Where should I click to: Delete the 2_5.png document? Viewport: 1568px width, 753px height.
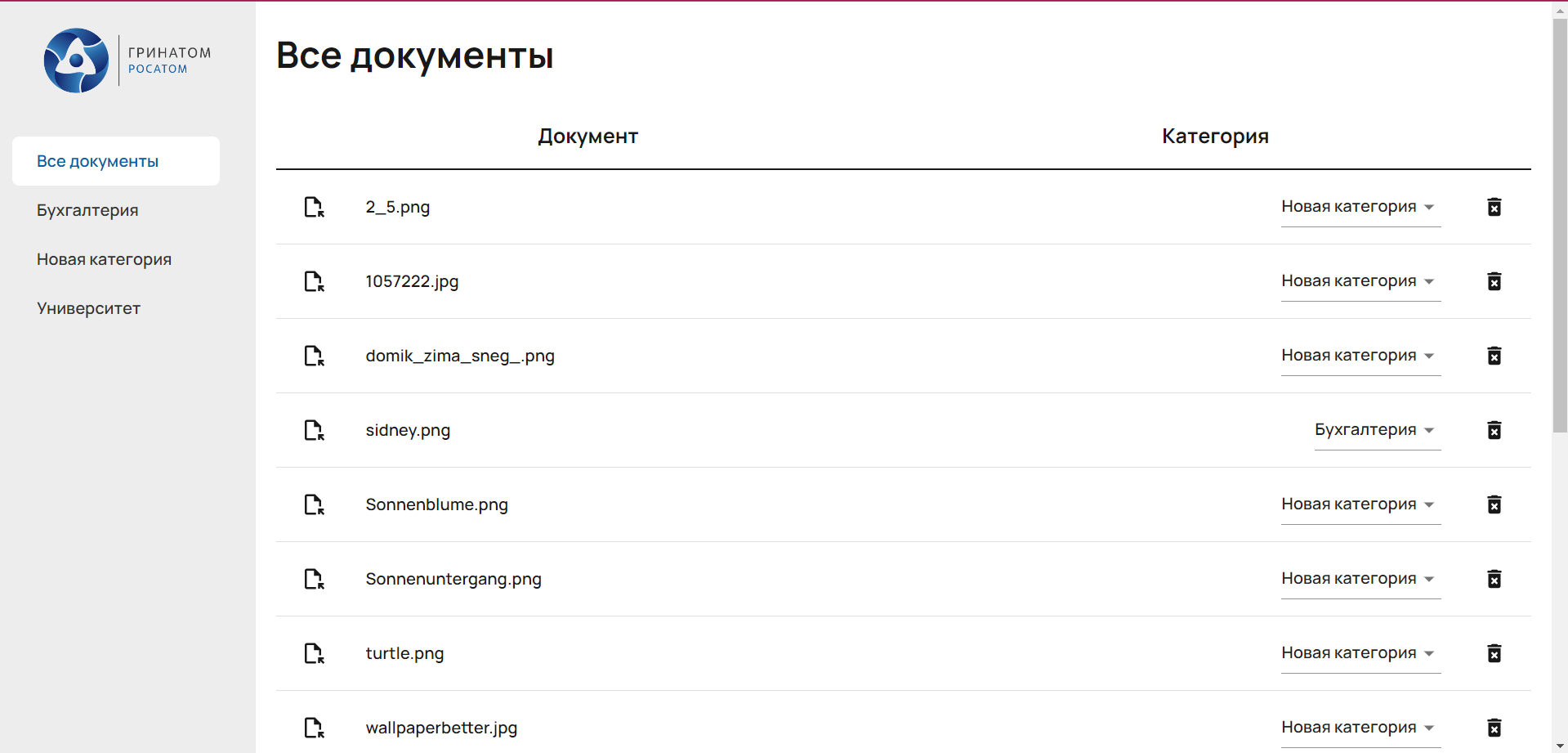pyautogui.click(x=1494, y=207)
